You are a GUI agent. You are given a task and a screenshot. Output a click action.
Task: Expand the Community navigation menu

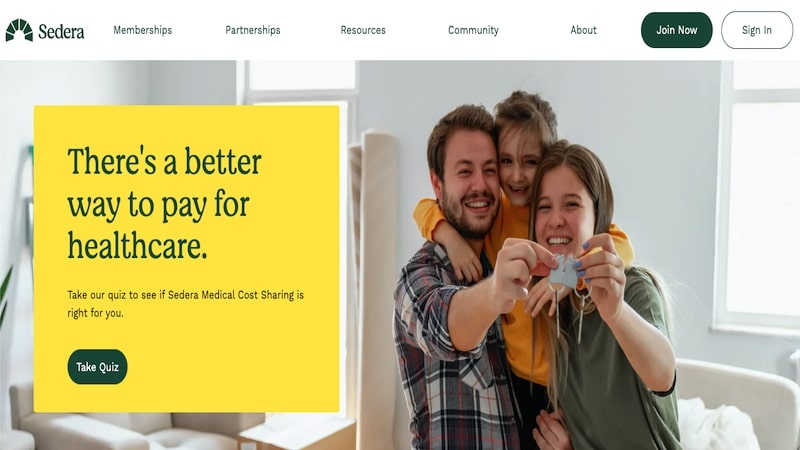tap(473, 30)
